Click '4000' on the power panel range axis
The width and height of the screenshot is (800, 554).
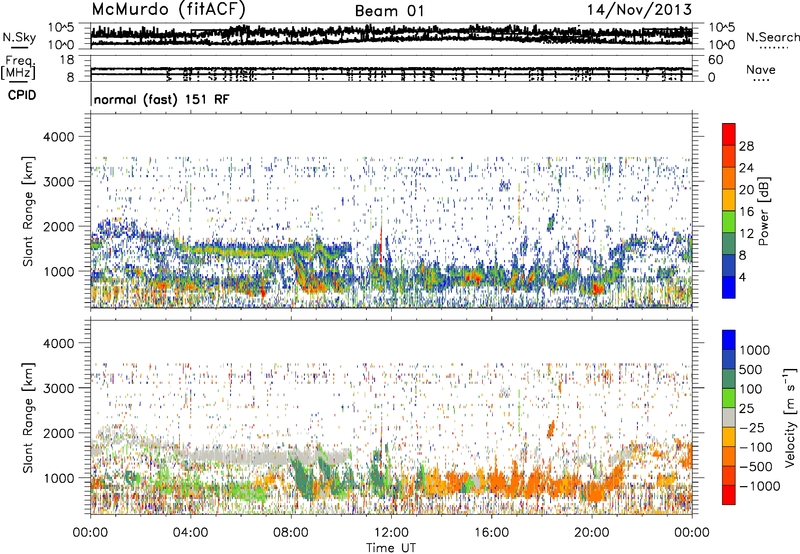point(58,137)
